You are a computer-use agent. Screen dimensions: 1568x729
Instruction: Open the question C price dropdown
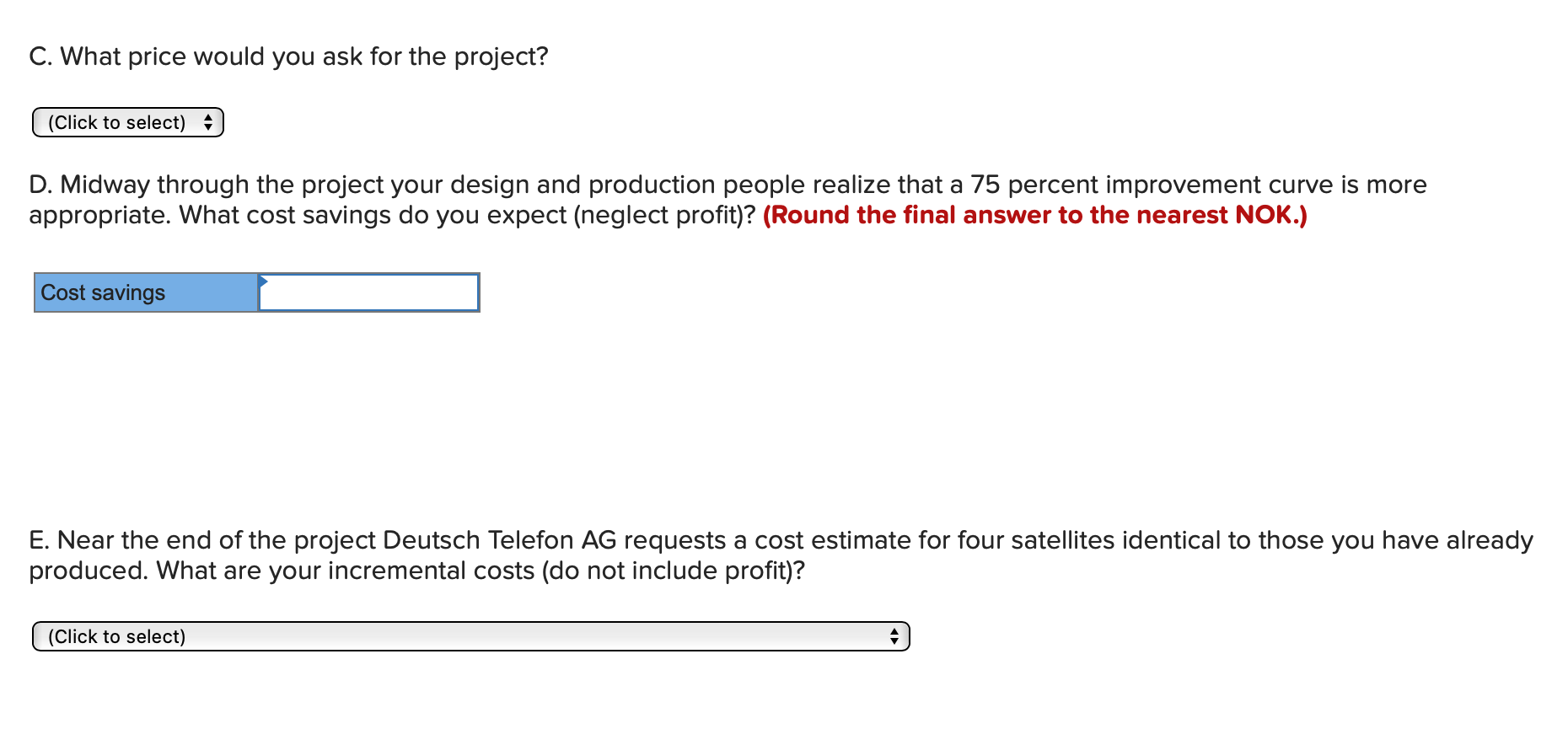tap(127, 122)
